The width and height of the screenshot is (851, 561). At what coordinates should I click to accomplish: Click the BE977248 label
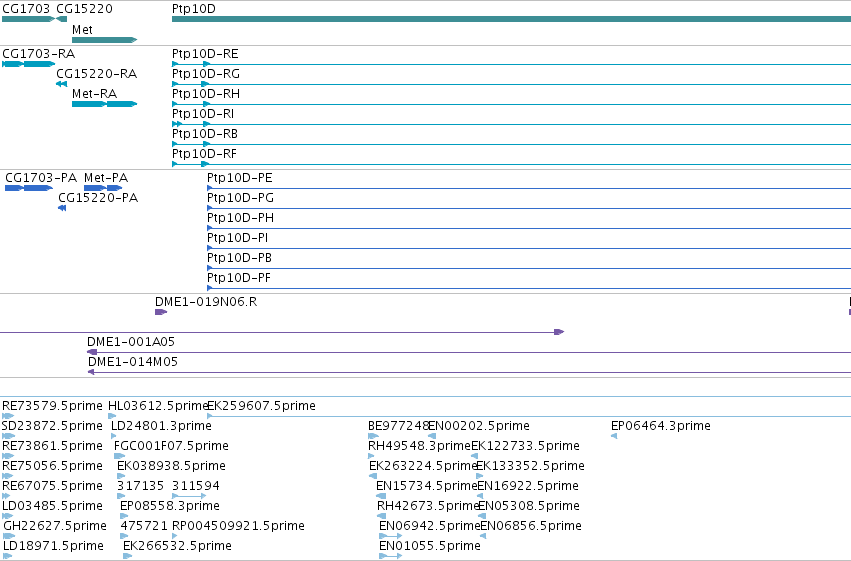click(x=398, y=426)
